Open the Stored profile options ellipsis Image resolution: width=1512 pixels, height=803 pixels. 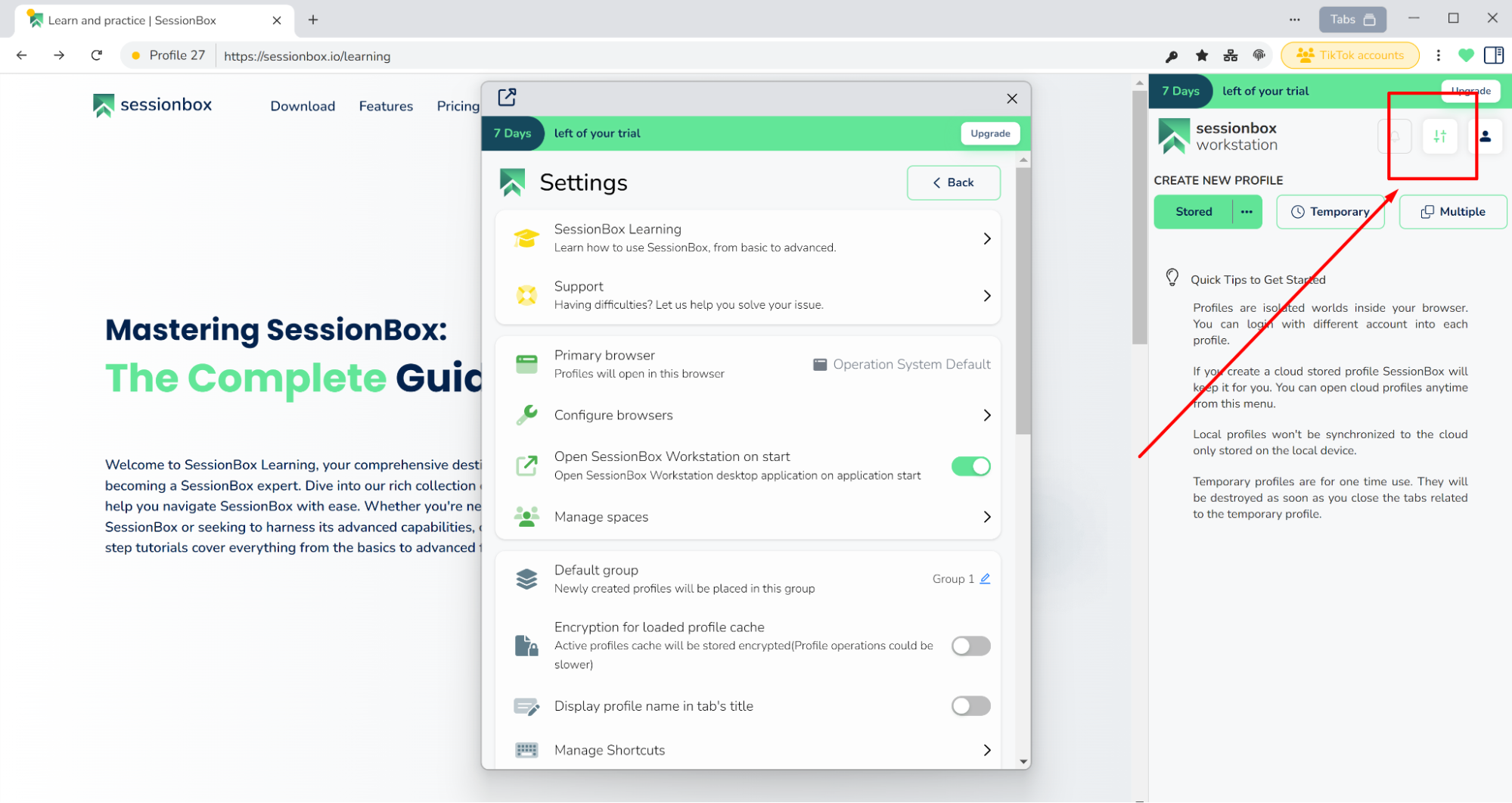pos(1247,212)
